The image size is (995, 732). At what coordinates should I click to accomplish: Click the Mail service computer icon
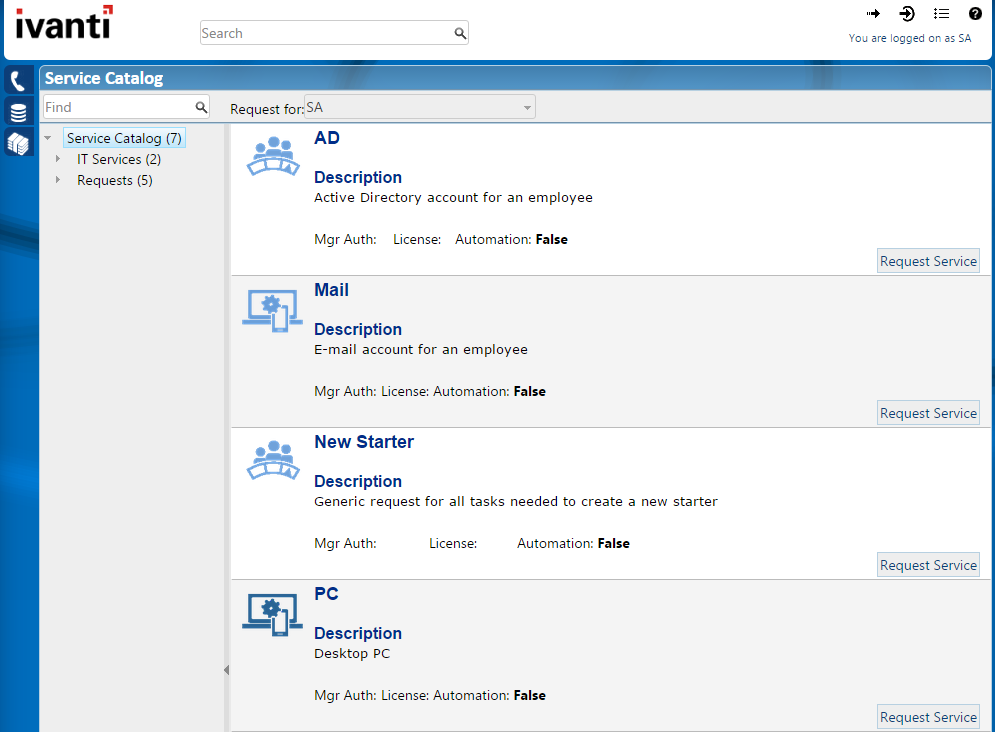[x=272, y=311]
